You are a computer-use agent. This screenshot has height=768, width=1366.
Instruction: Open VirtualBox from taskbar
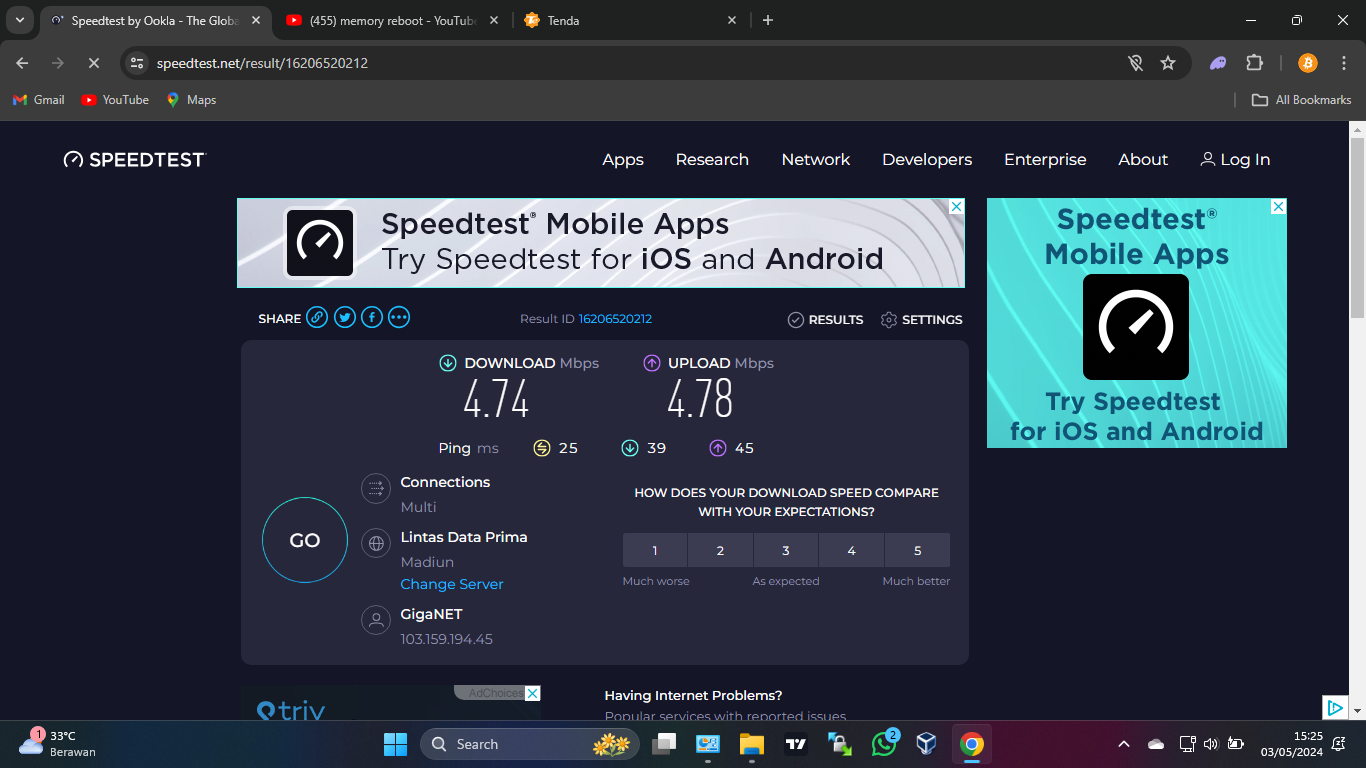click(927, 744)
